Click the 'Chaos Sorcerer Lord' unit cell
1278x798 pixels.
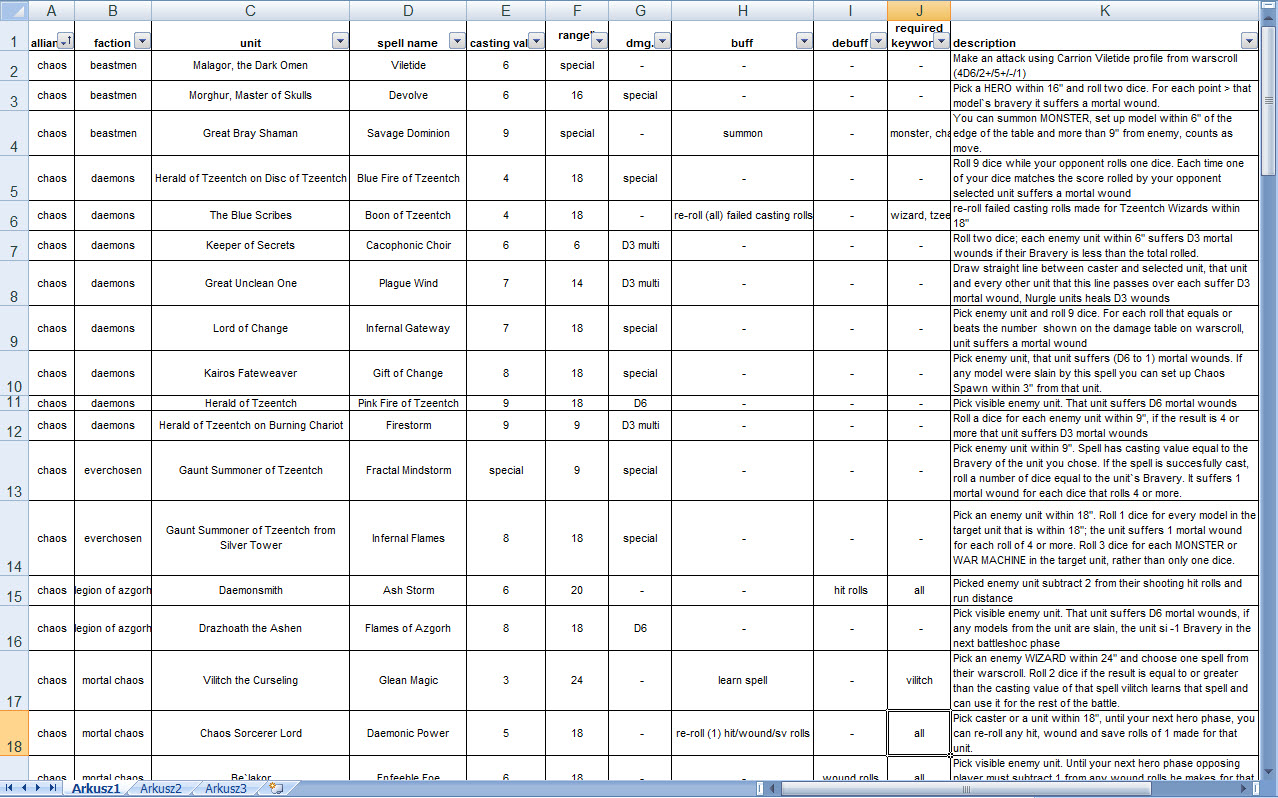(x=250, y=733)
